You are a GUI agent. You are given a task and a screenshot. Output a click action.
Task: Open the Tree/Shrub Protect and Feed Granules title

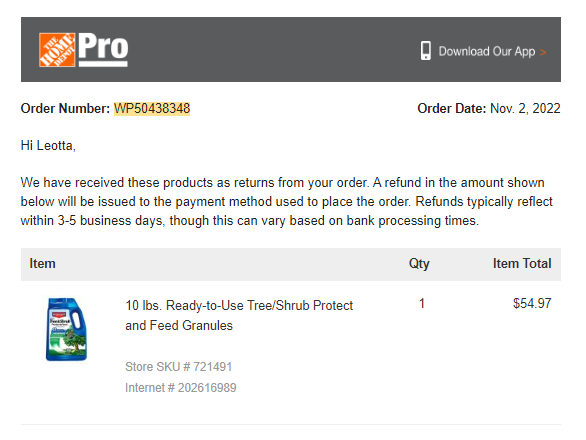pos(239,316)
